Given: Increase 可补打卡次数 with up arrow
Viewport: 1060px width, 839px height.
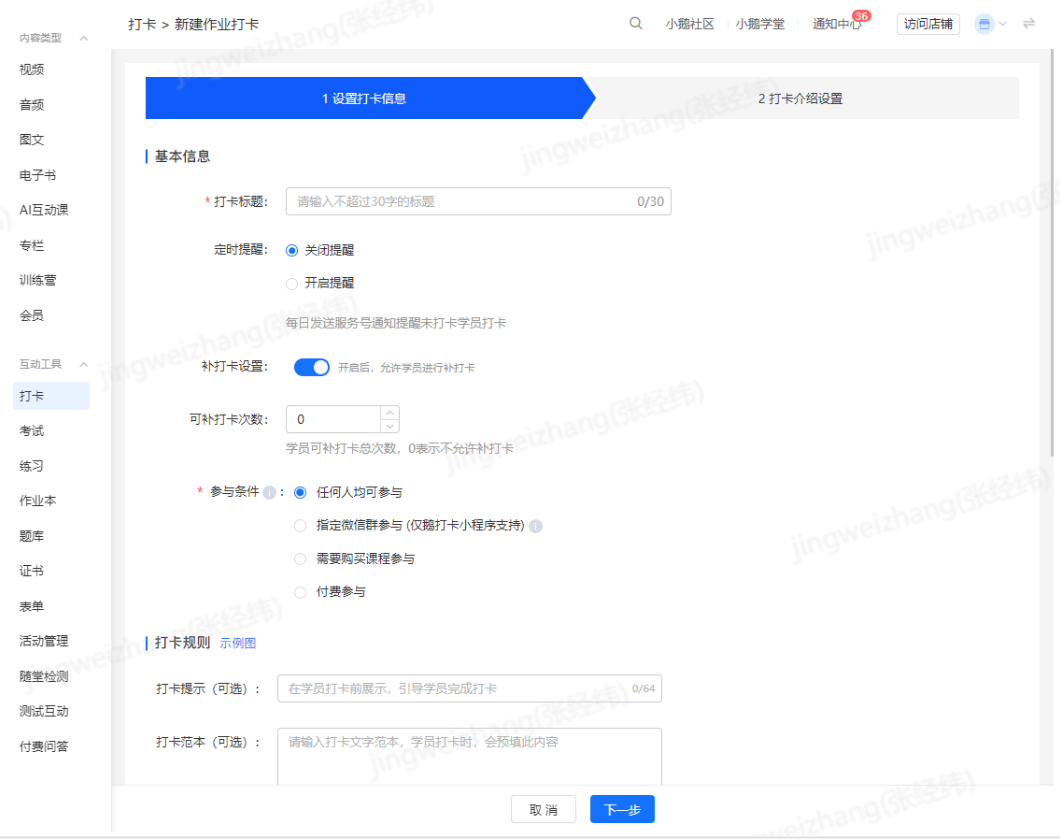Looking at the screenshot, I should pyautogui.click(x=389, y=412).
